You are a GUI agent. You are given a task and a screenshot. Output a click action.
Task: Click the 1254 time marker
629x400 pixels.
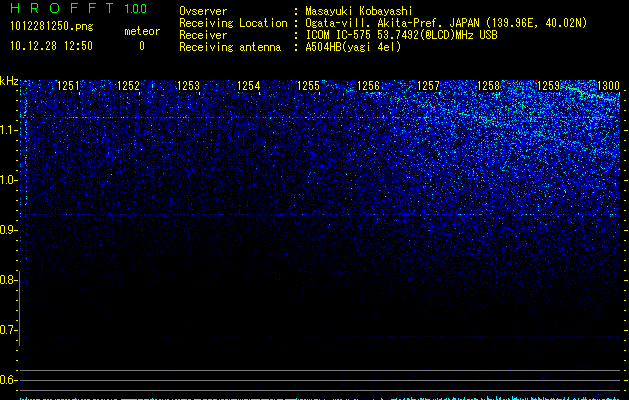[249, 86]
